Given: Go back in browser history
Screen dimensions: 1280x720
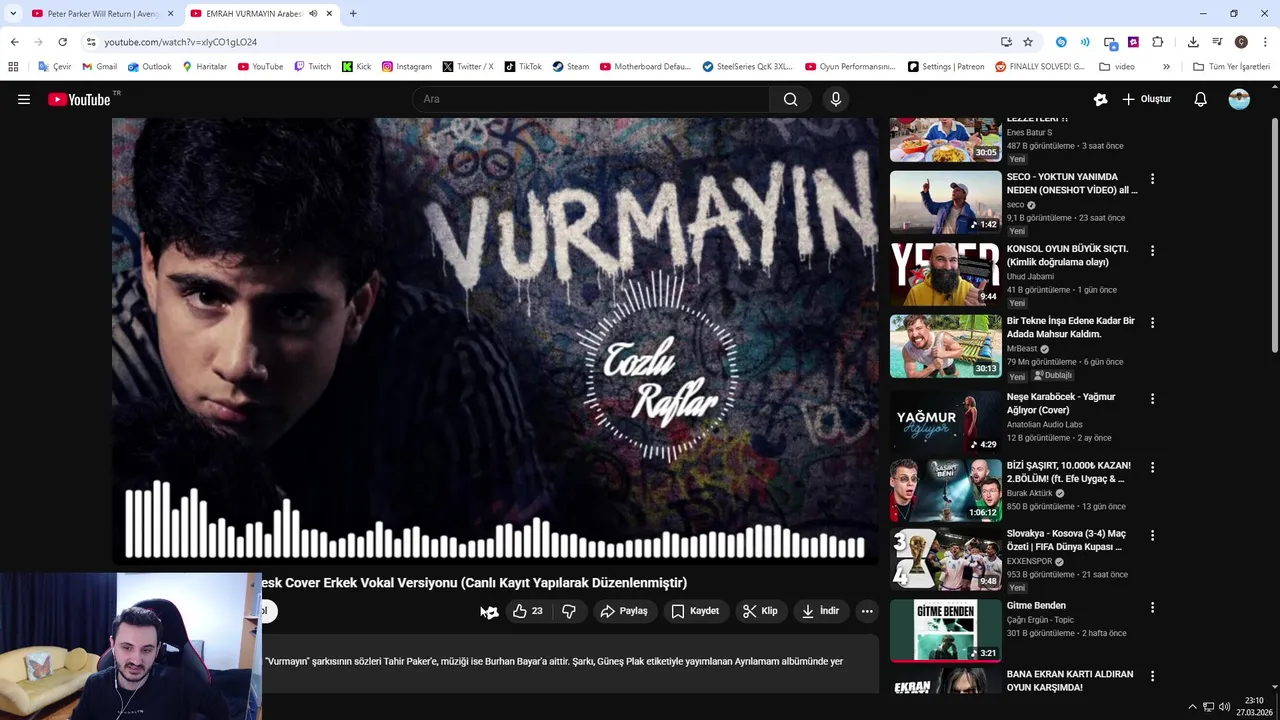Looking at the screenshot, I should pos(14,42).
